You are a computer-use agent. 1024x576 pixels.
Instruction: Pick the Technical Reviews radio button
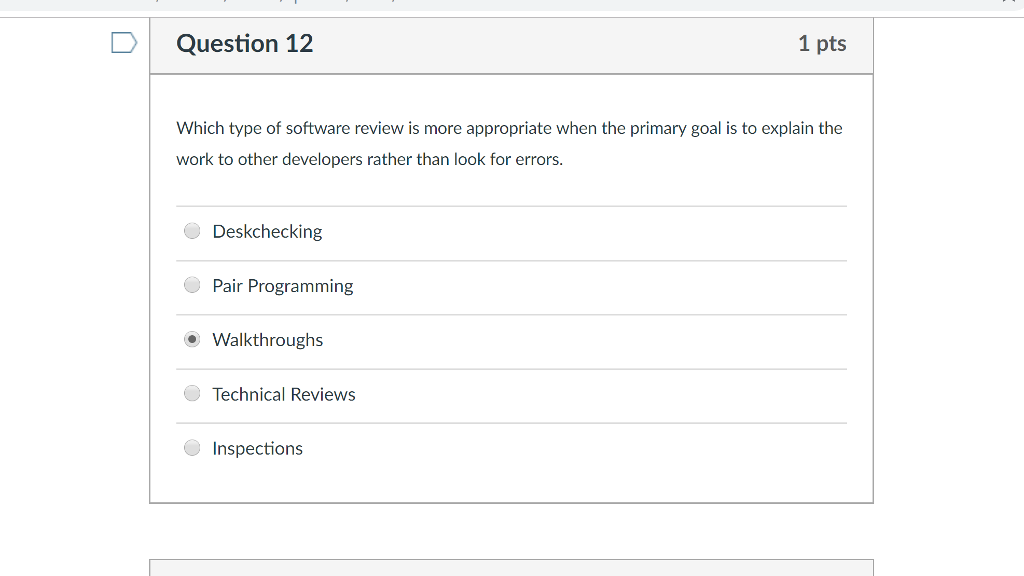coord(192,394)
